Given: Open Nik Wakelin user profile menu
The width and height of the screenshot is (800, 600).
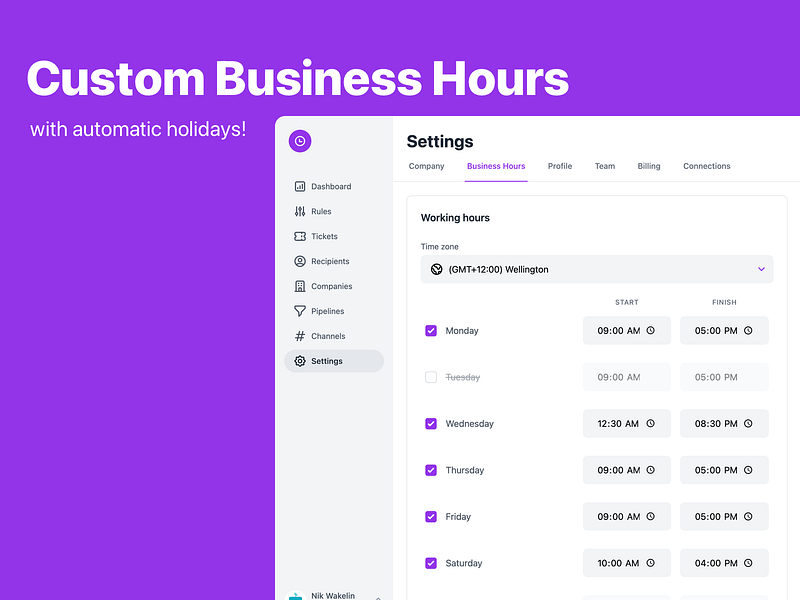Looking at the screenshot, I should coord(334,595).
